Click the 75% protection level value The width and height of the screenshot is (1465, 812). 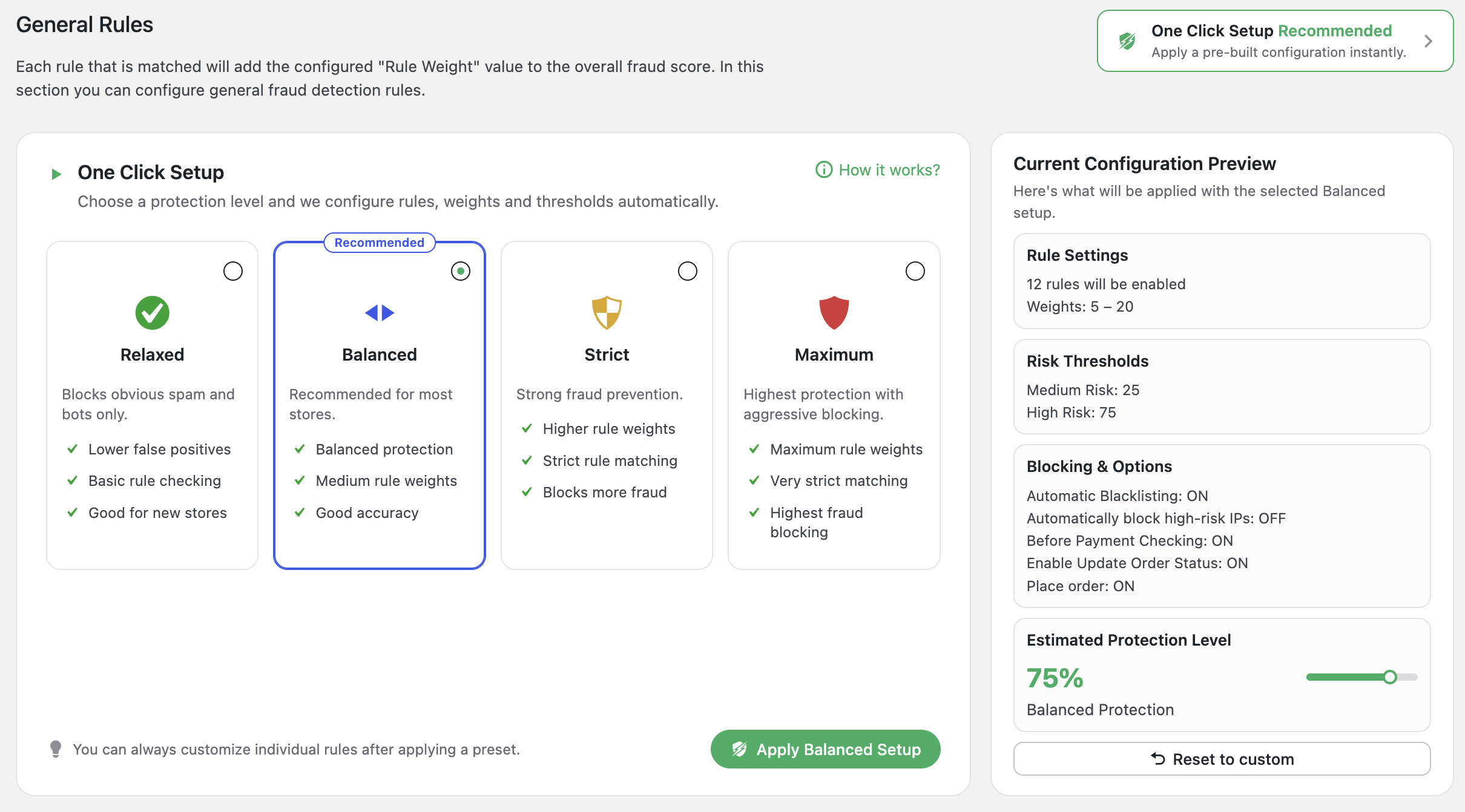click(1055, 678)
